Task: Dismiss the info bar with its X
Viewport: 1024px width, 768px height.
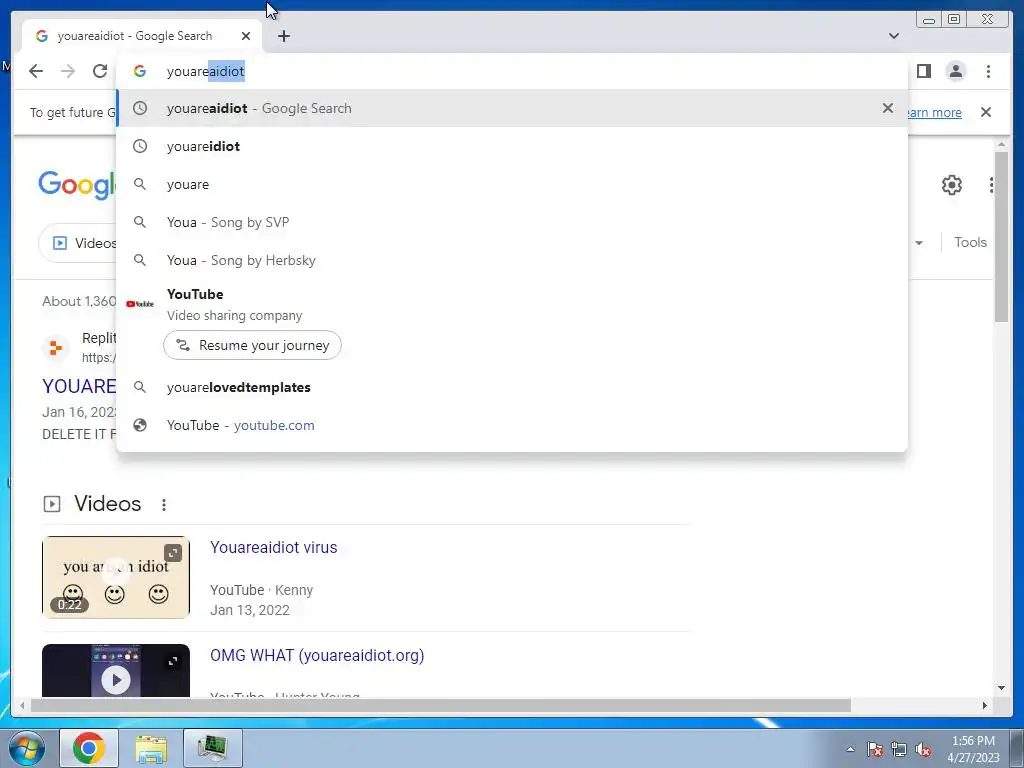Action: click(x=986, y=112)
